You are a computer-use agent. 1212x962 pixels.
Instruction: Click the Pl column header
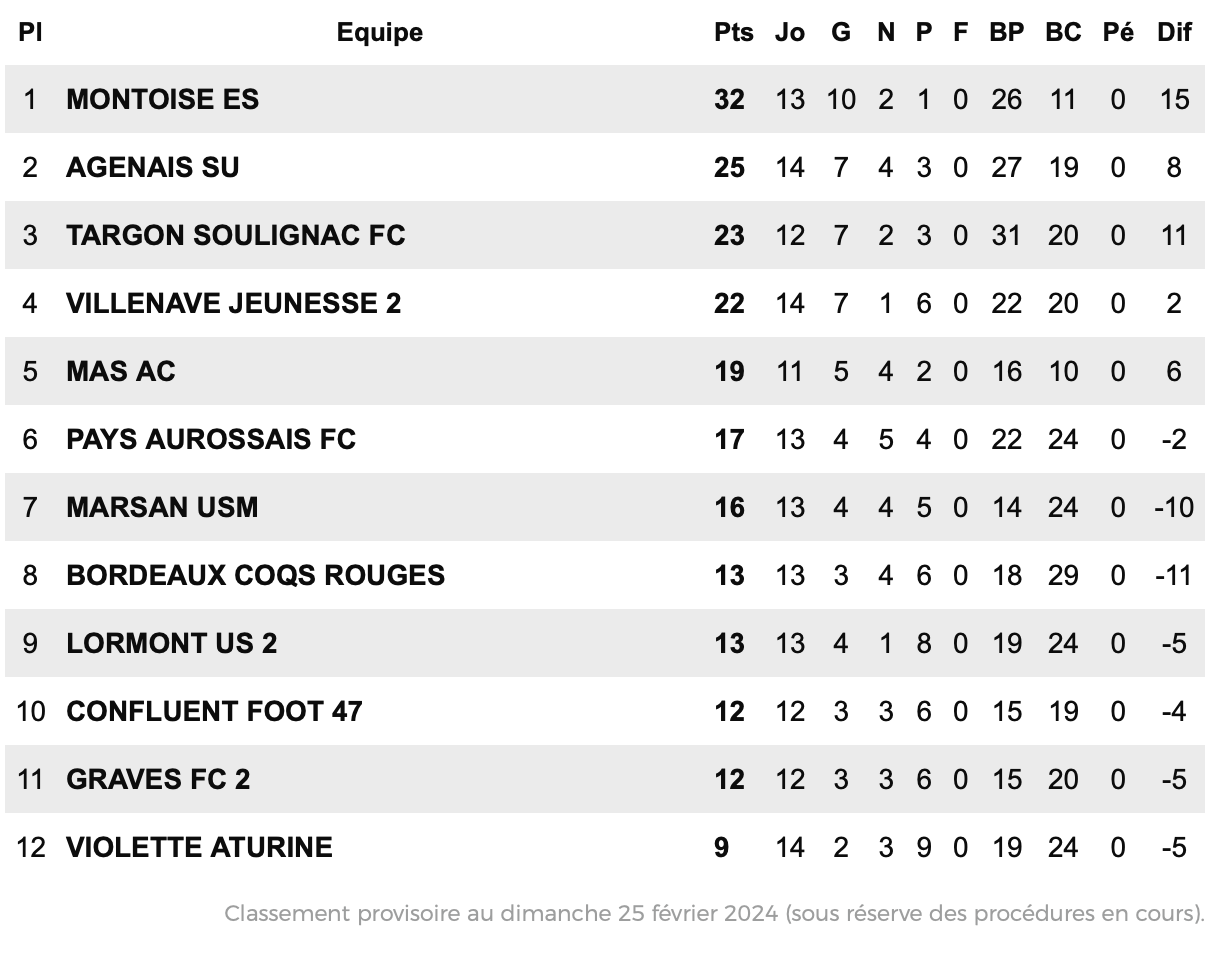pos(30,32)
